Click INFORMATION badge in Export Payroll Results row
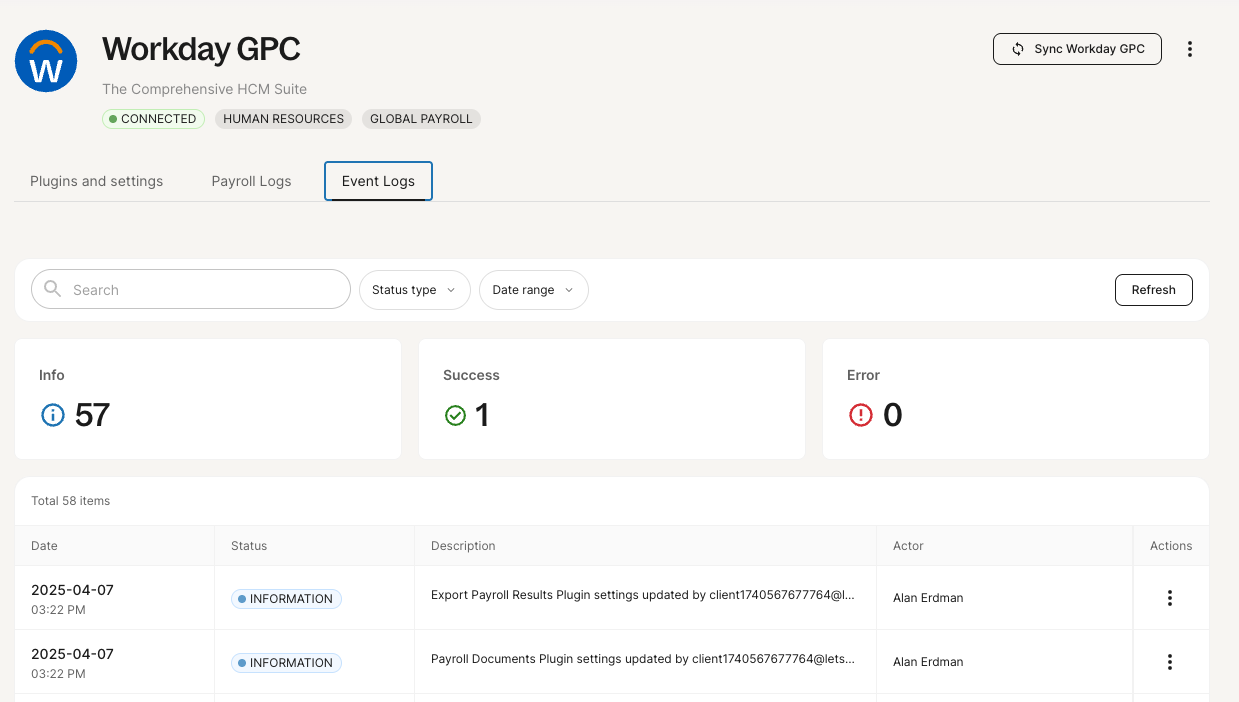 click(x=286, y=599)
